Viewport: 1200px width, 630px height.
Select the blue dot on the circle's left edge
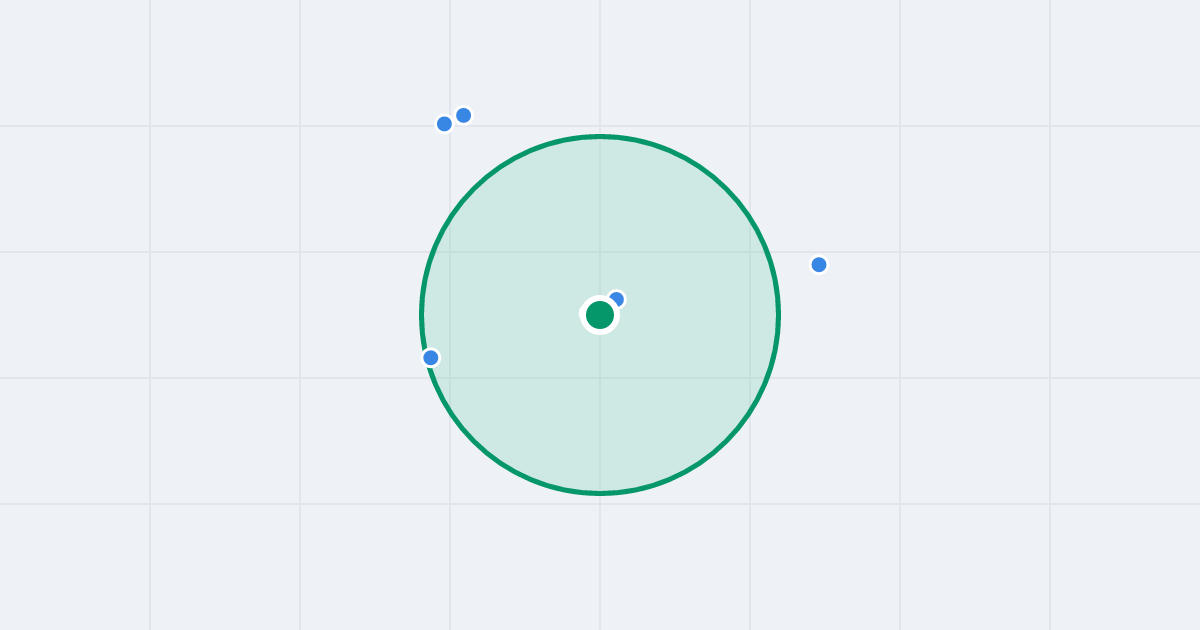[431, 358]
